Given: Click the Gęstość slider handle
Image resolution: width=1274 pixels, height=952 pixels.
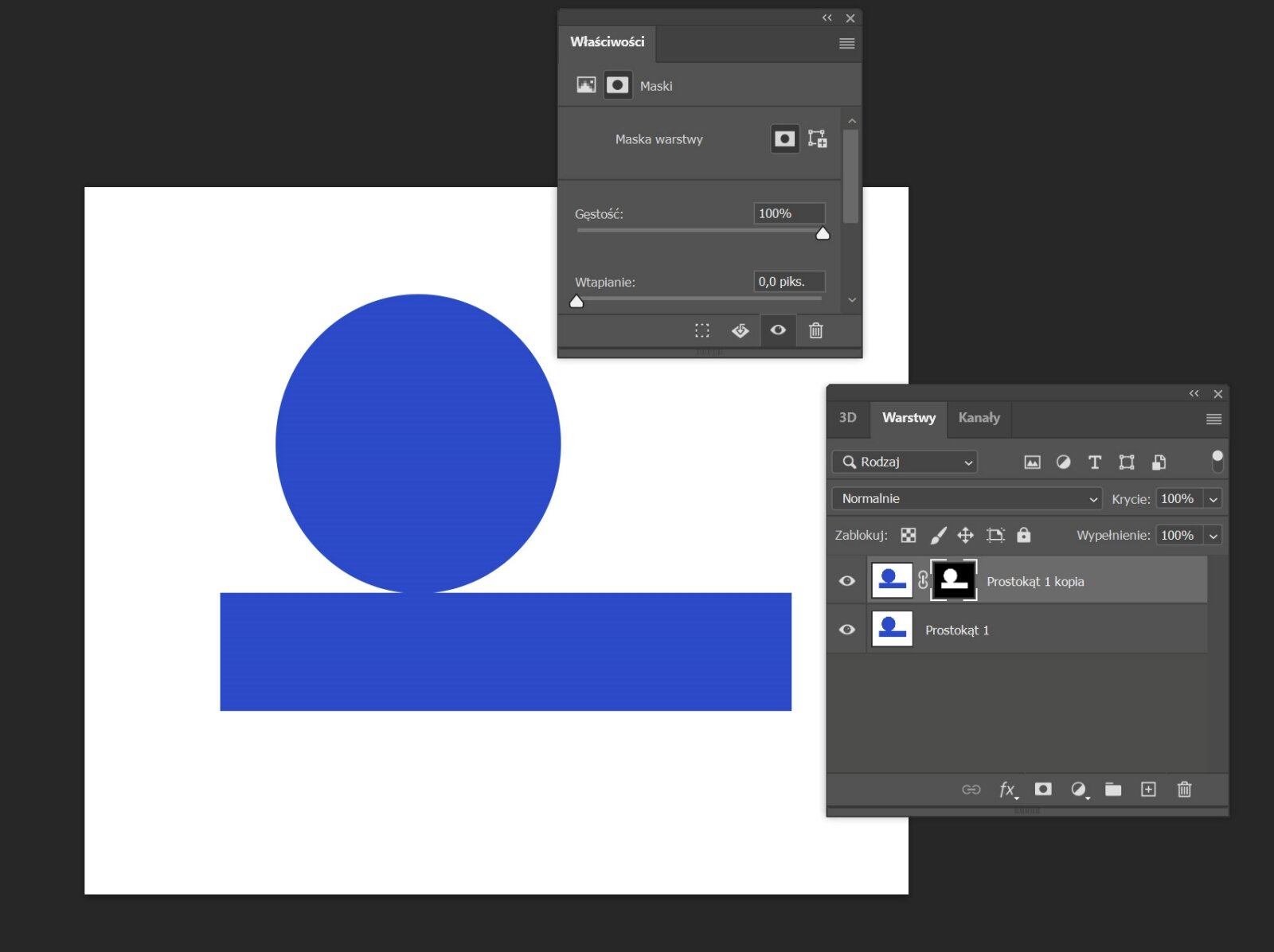Looking at the screenshot, I should 823,232.
